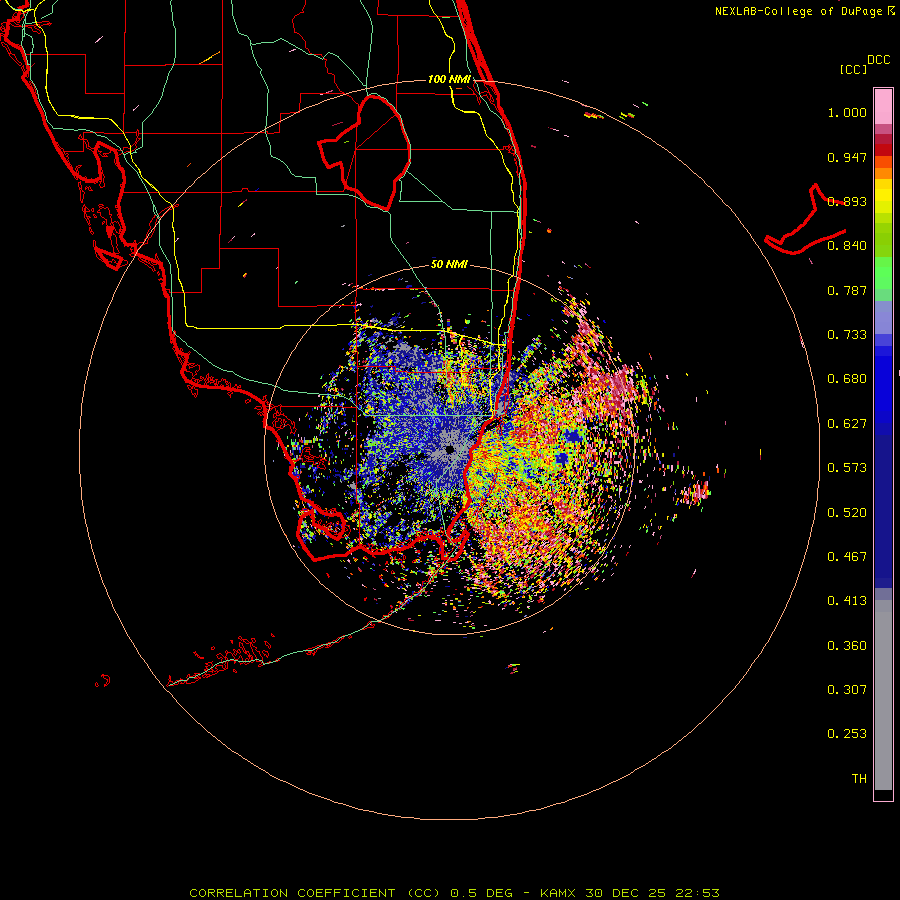Click the 0.893 scale value
This screenshot has height=900, width=900.
pos(847,201)
